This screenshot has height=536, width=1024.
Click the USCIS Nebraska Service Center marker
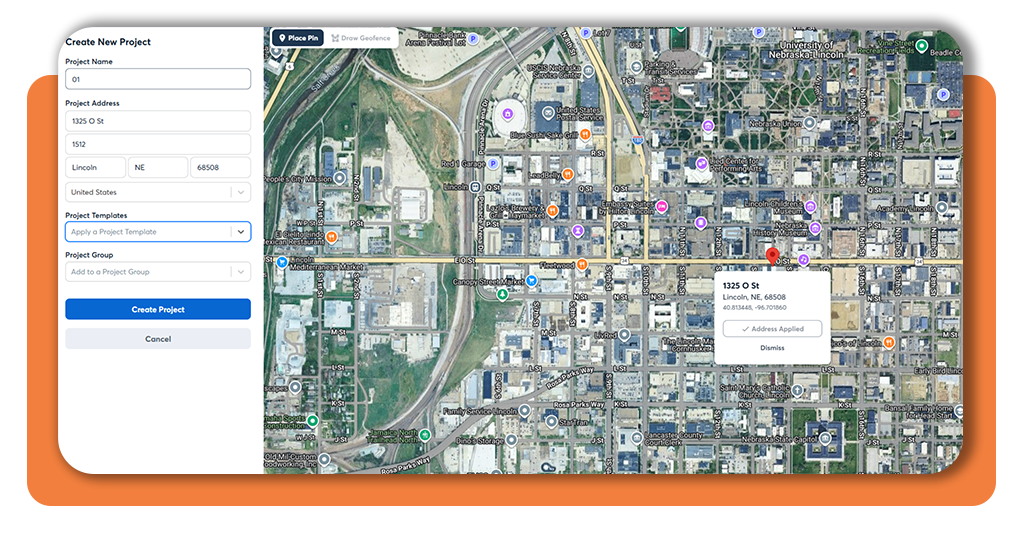click(588, 71)
